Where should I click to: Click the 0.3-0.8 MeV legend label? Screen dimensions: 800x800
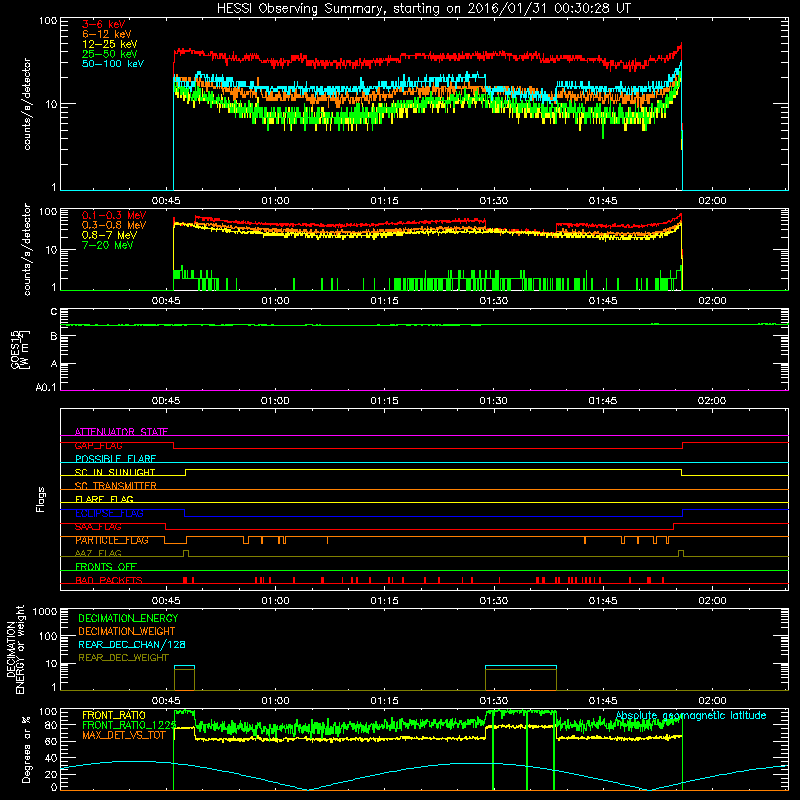(x=114, y=225)
